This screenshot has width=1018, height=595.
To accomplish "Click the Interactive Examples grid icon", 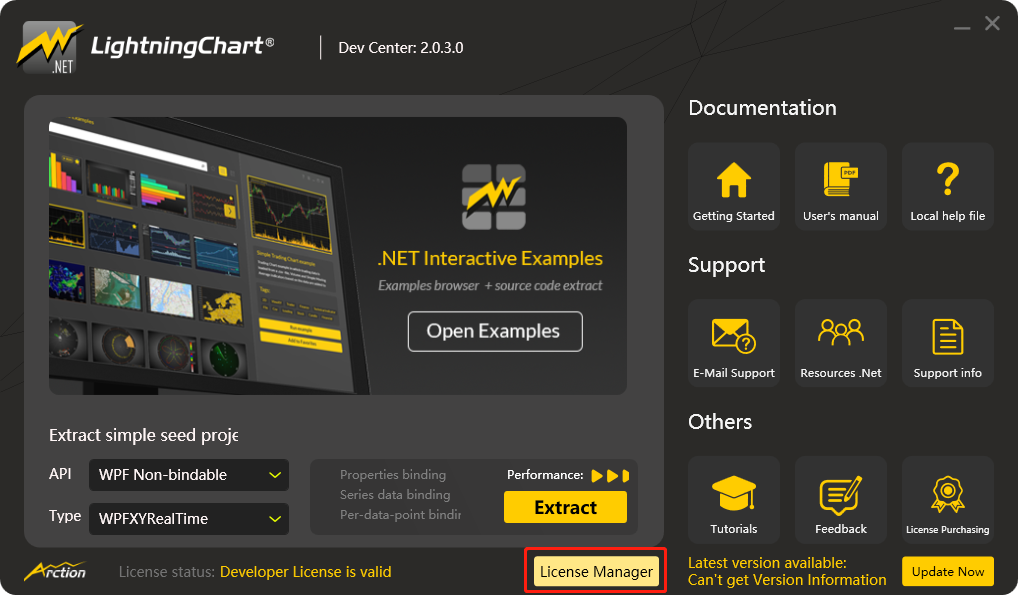I will click(x=493, y=197).
